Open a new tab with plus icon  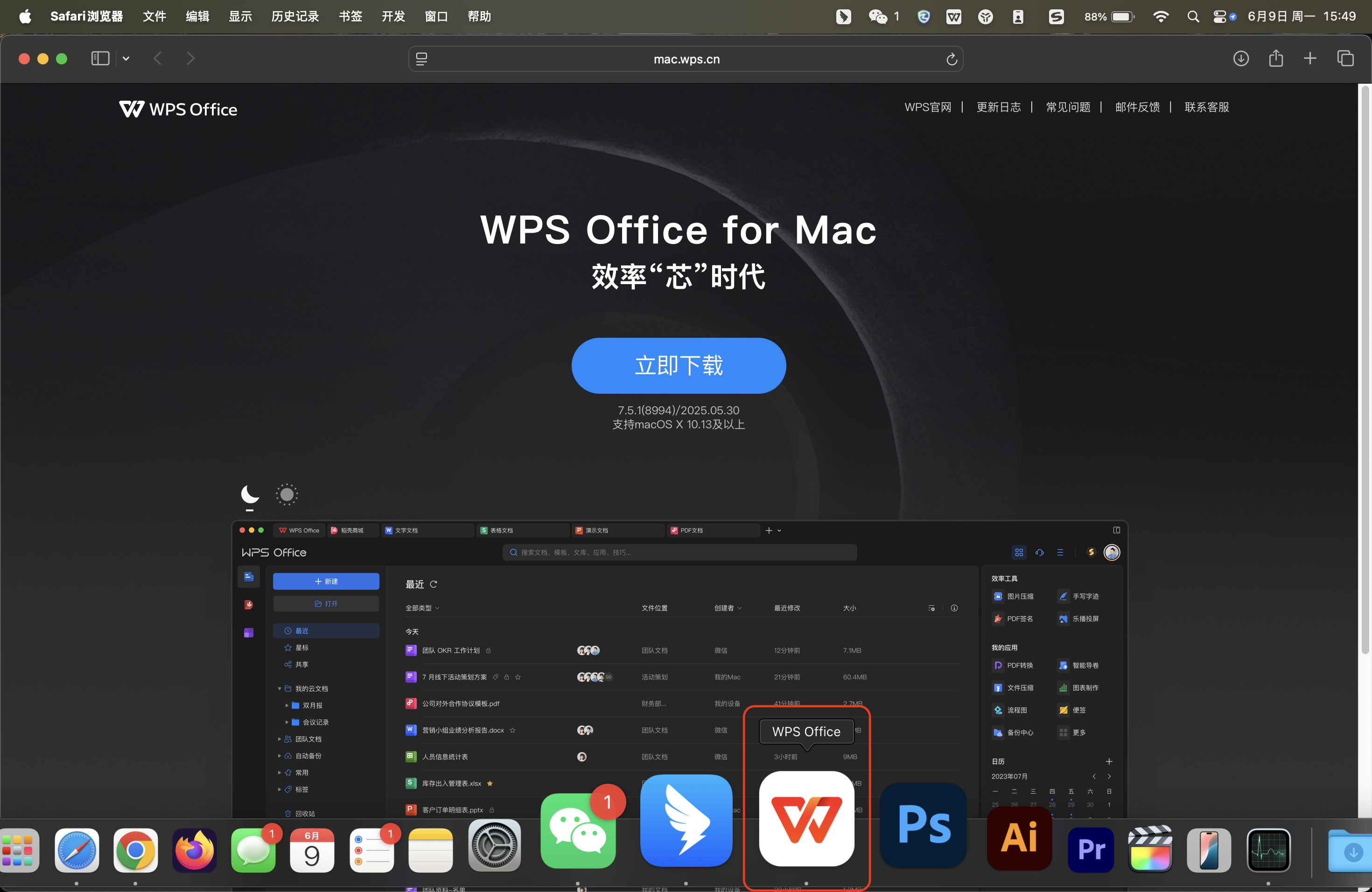pyautogui.click(x=1310, y=58)
